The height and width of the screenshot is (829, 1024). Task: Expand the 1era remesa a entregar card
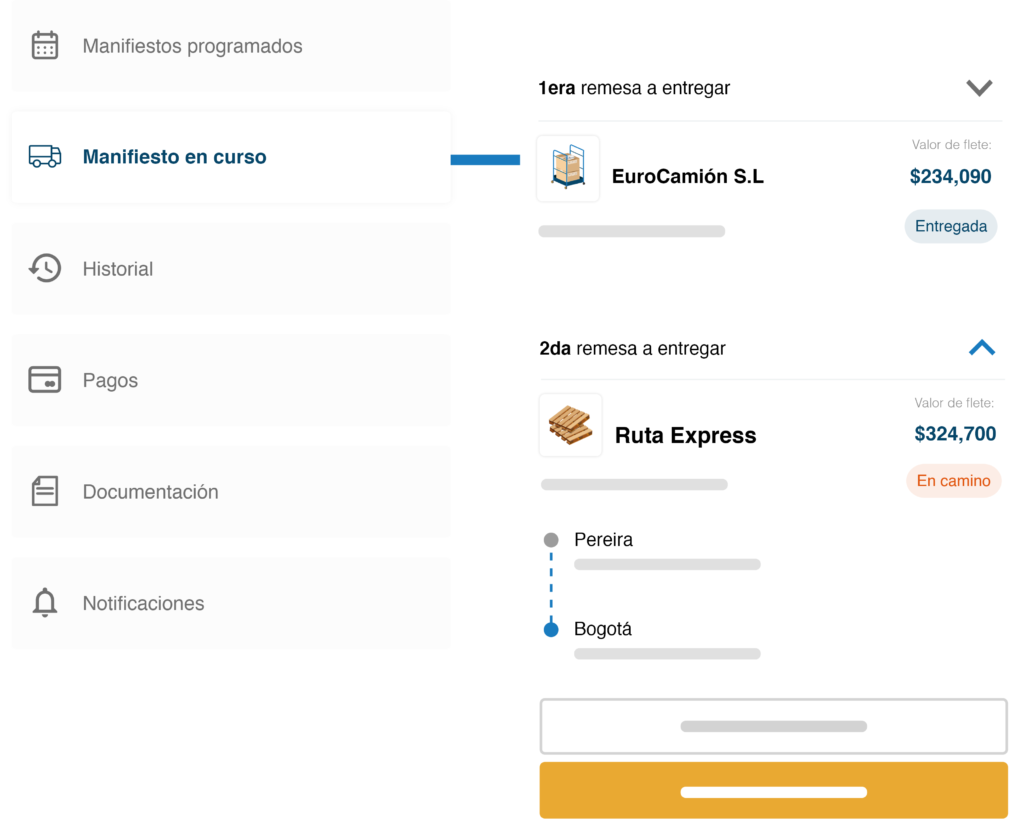(979, 88)
